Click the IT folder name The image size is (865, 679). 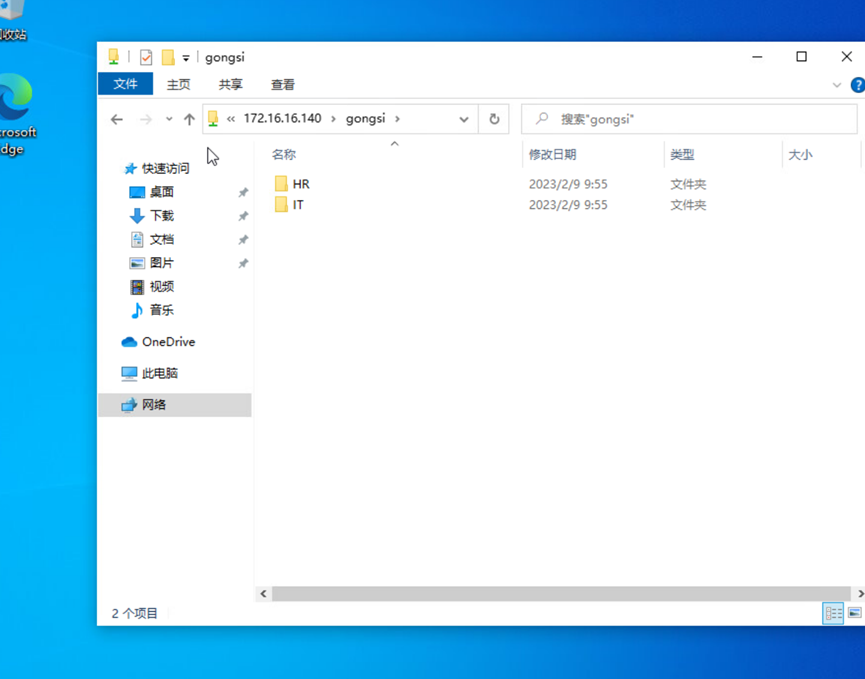[x=298, y=205]
